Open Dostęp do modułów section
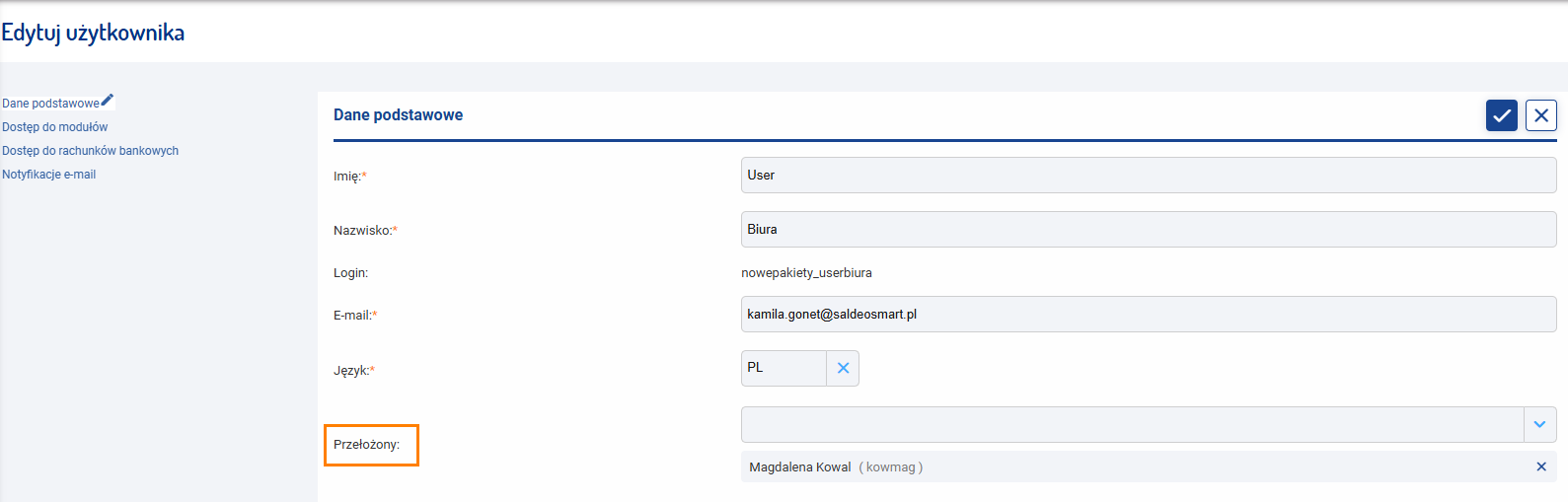Viewport: 1568px width, 502px height. click(x=54, y=127)
